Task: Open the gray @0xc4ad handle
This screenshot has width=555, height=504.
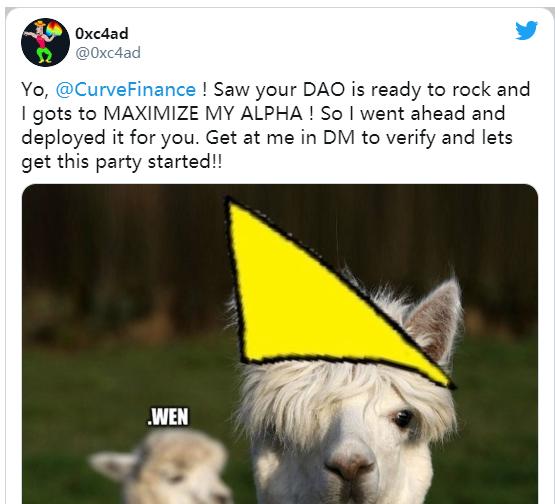Action: 108,53
